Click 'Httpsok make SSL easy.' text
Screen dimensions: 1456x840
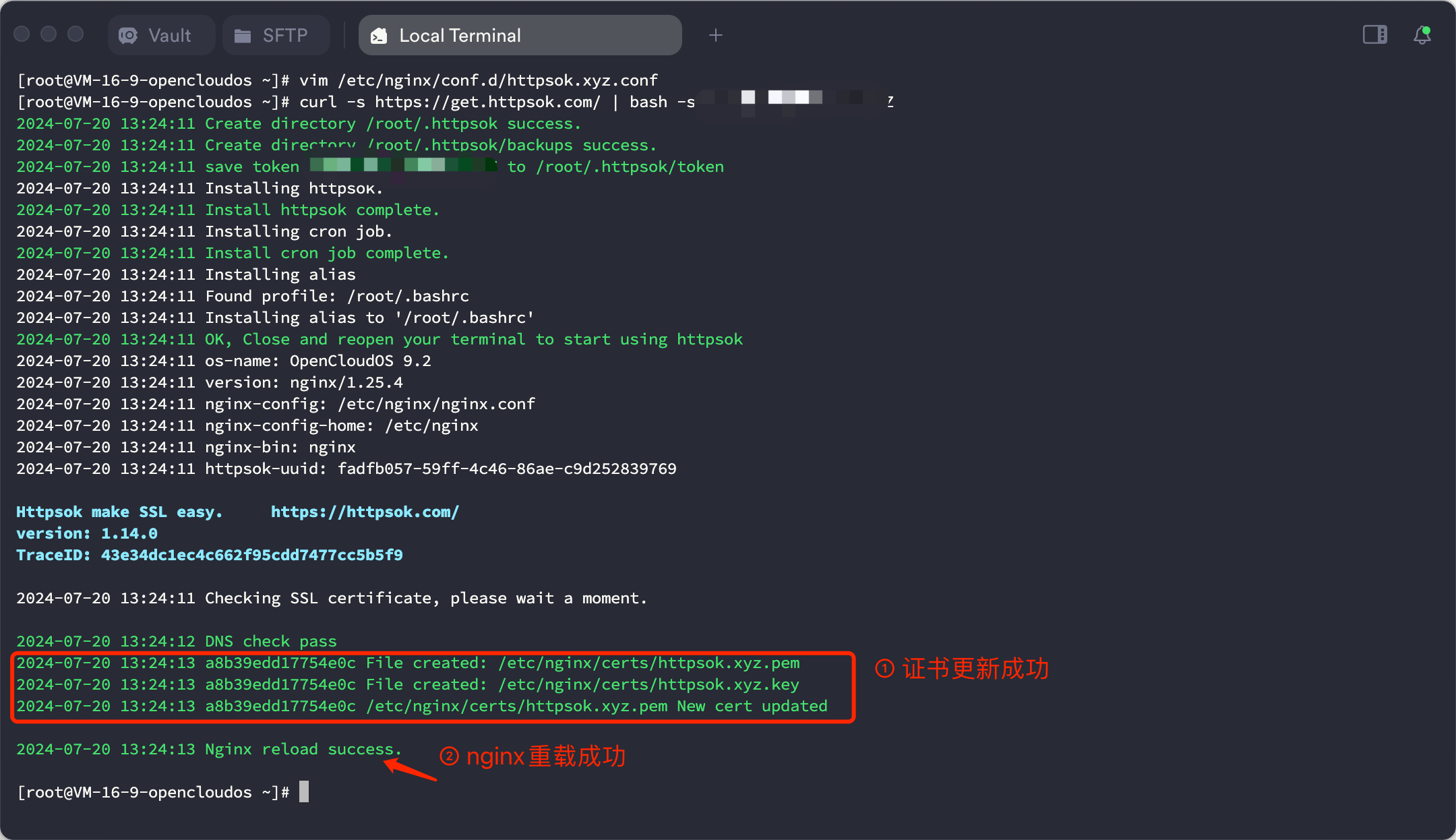point(119,512)
